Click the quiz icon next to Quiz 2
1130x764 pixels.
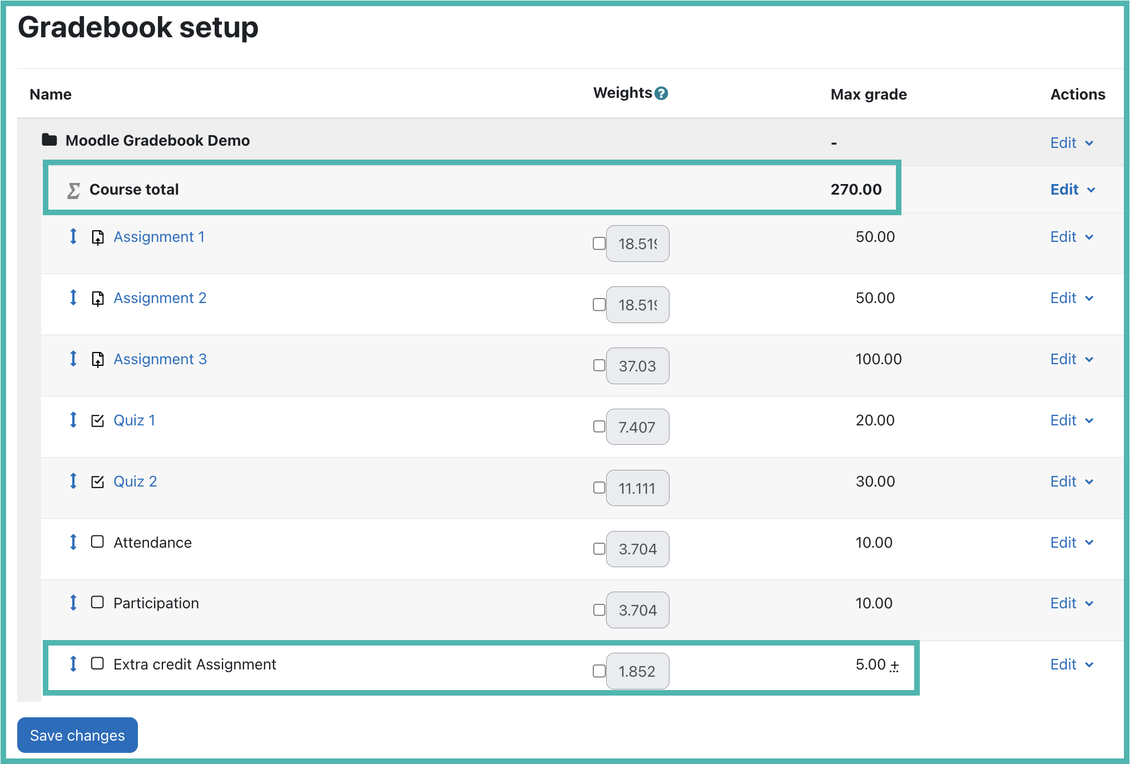pyautogui.click(x=97, y=481)
